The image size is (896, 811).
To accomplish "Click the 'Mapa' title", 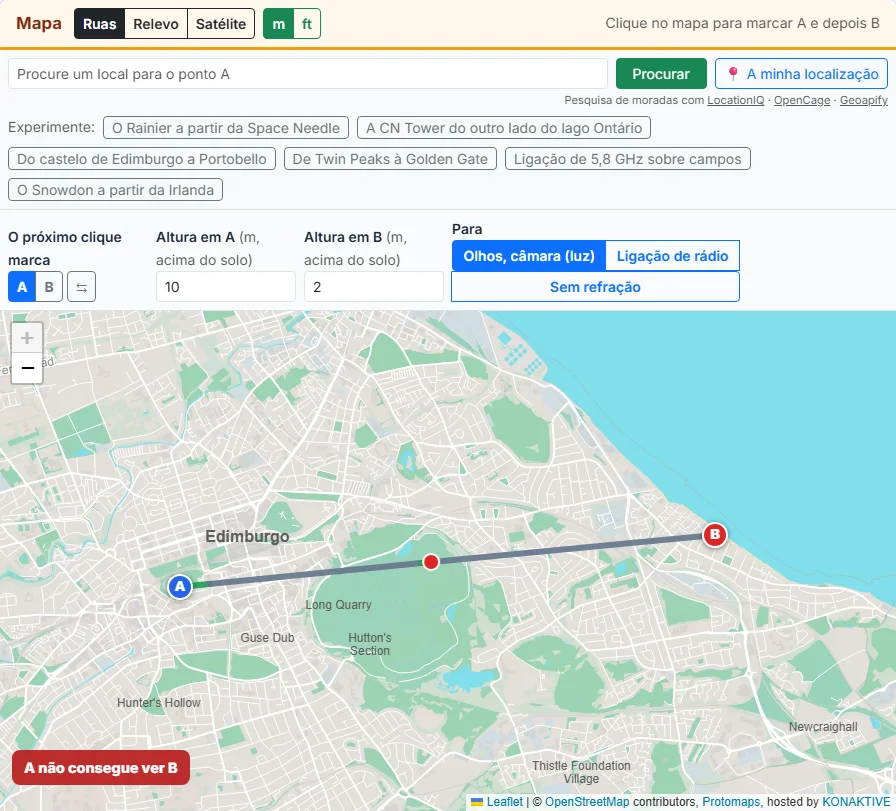I will click(39, 23).
